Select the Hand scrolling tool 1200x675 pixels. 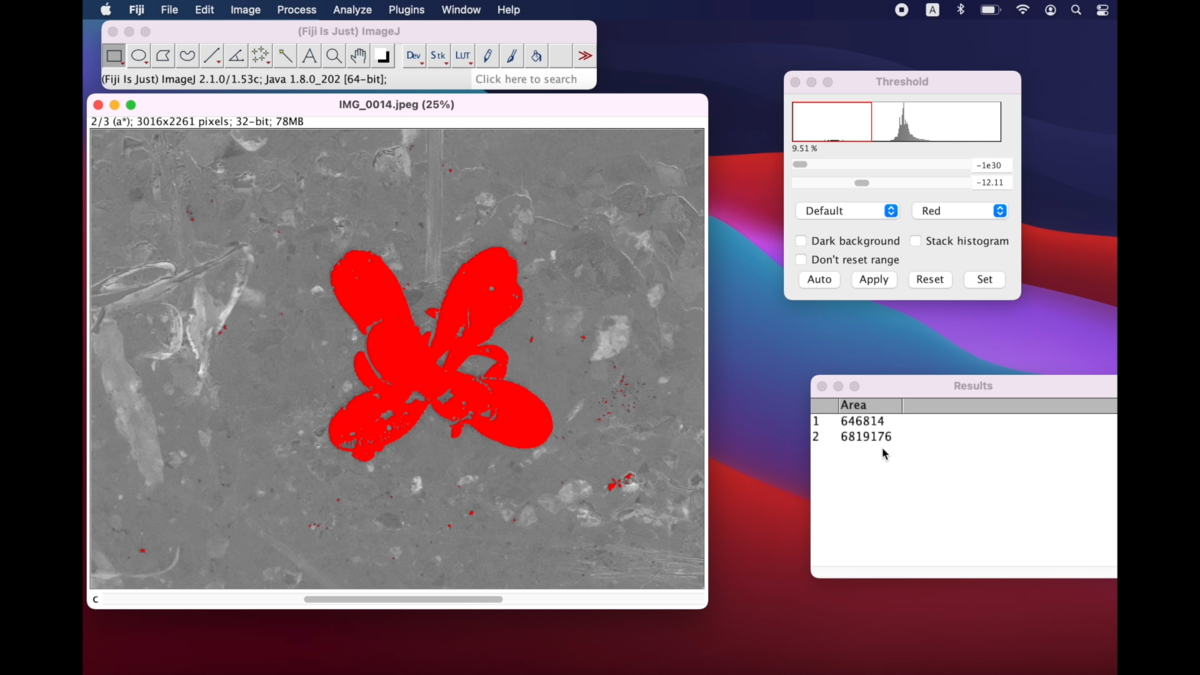tap(358, 56)
